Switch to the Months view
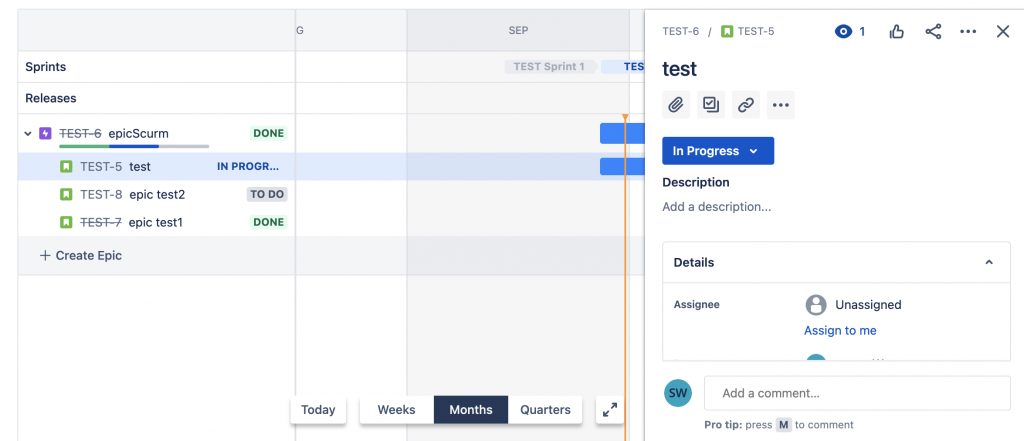This screenshot has width=1024, height=441. 471,410
